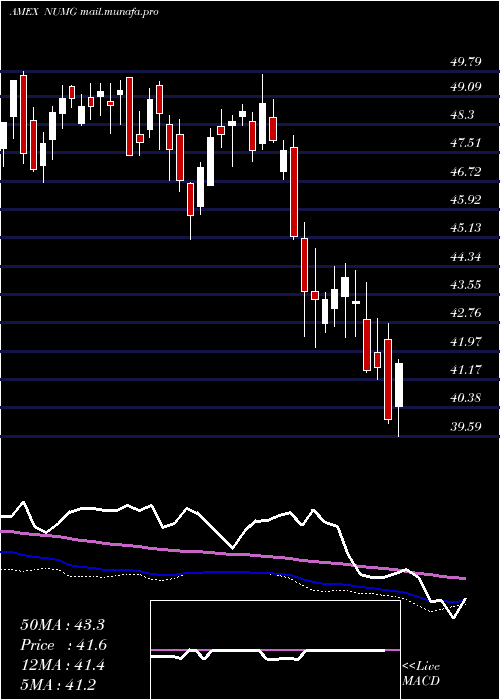Click the 41.17 price axis label
The height and width of the screenshot is (700, 500).
click(466, 369)
